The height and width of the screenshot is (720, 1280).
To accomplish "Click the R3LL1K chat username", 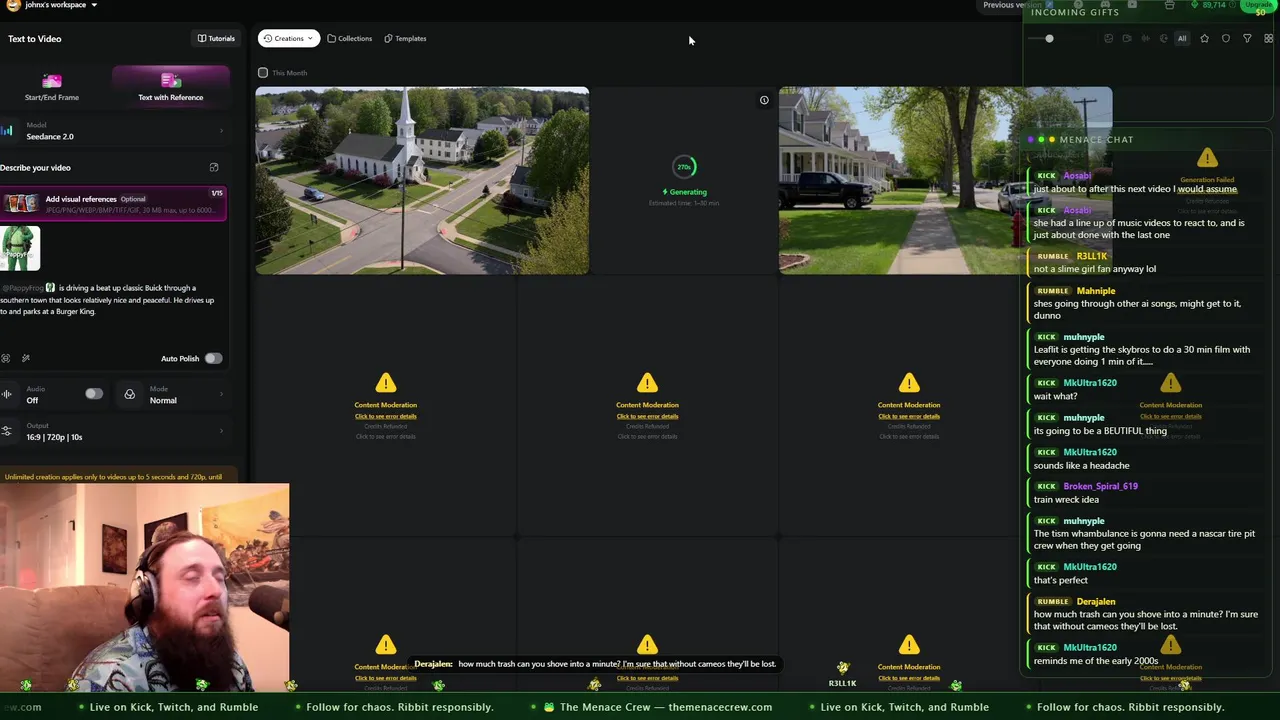I will (x=1092, y=256).
